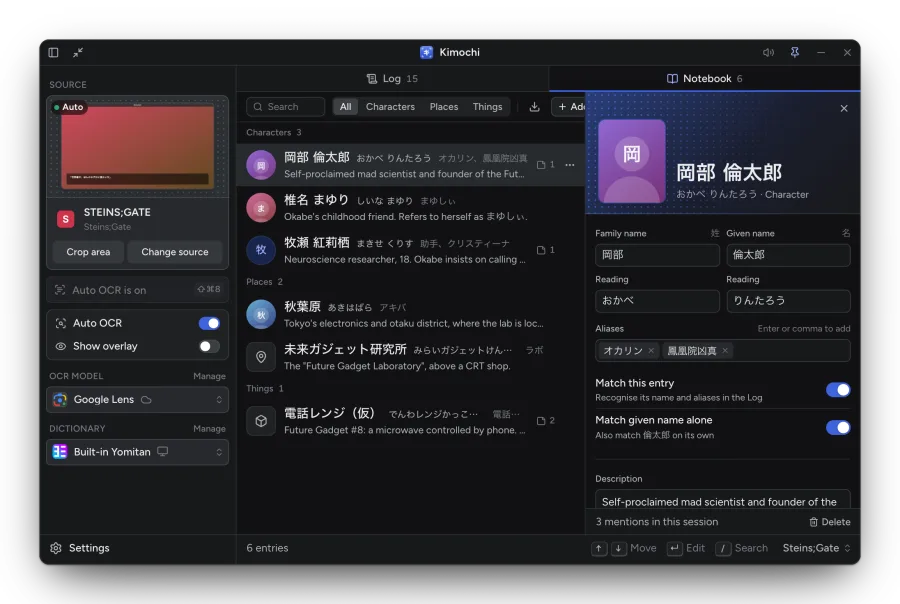
Task: Click the ま pink avatar
Action: click(261, 208)
